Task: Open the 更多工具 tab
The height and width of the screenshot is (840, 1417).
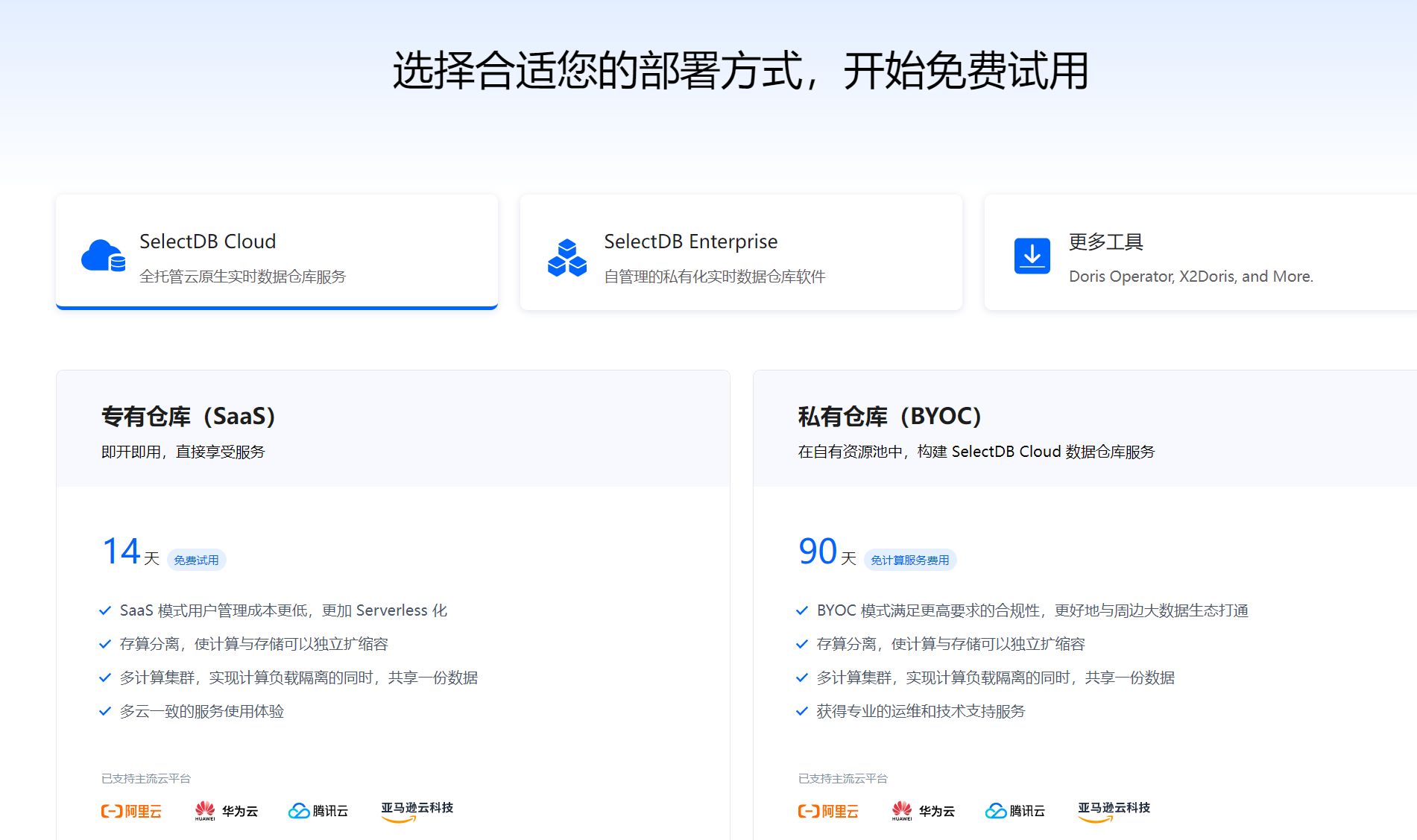Action: [1199, 252]
